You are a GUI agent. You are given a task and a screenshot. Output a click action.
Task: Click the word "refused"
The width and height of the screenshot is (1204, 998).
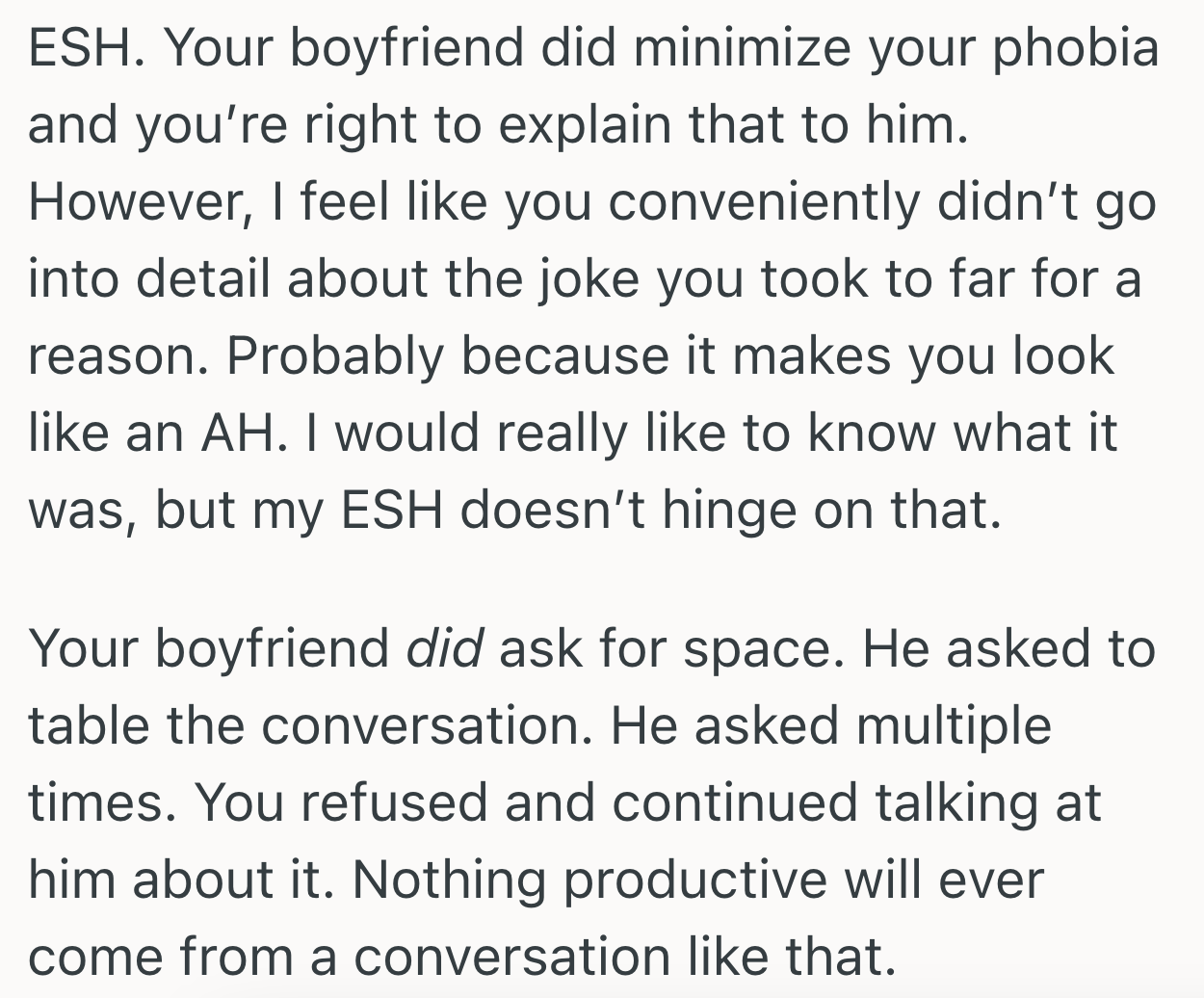click(393, 802)
